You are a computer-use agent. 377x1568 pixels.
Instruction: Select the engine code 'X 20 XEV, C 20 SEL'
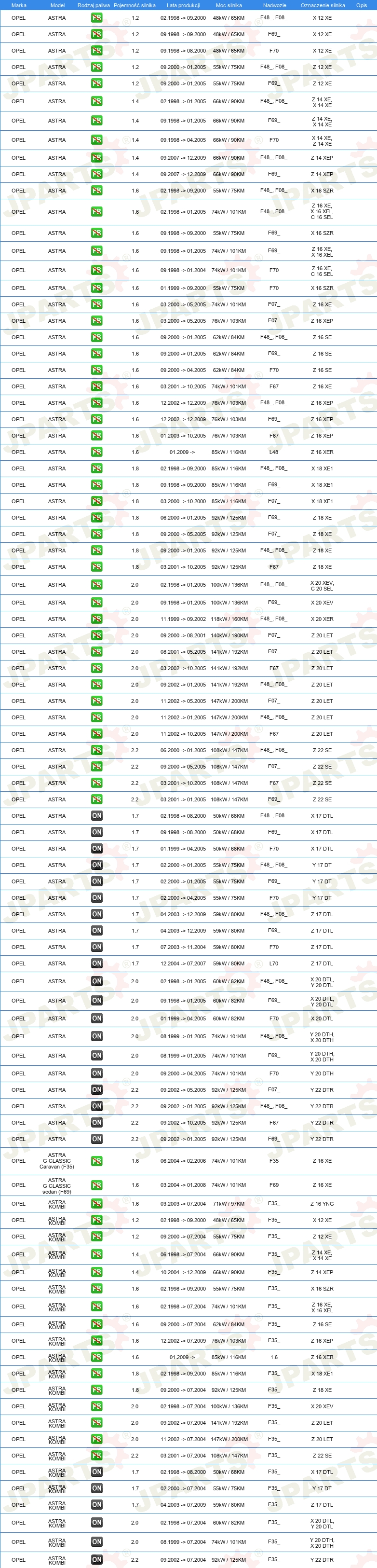click(x=322, y=586)
